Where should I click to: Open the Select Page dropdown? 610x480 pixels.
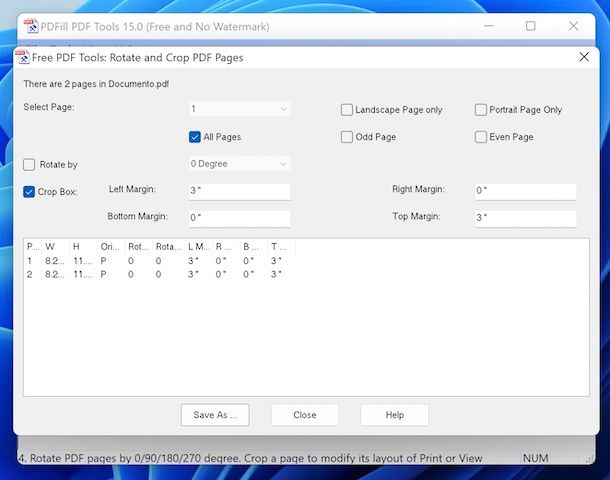point(239,109)
